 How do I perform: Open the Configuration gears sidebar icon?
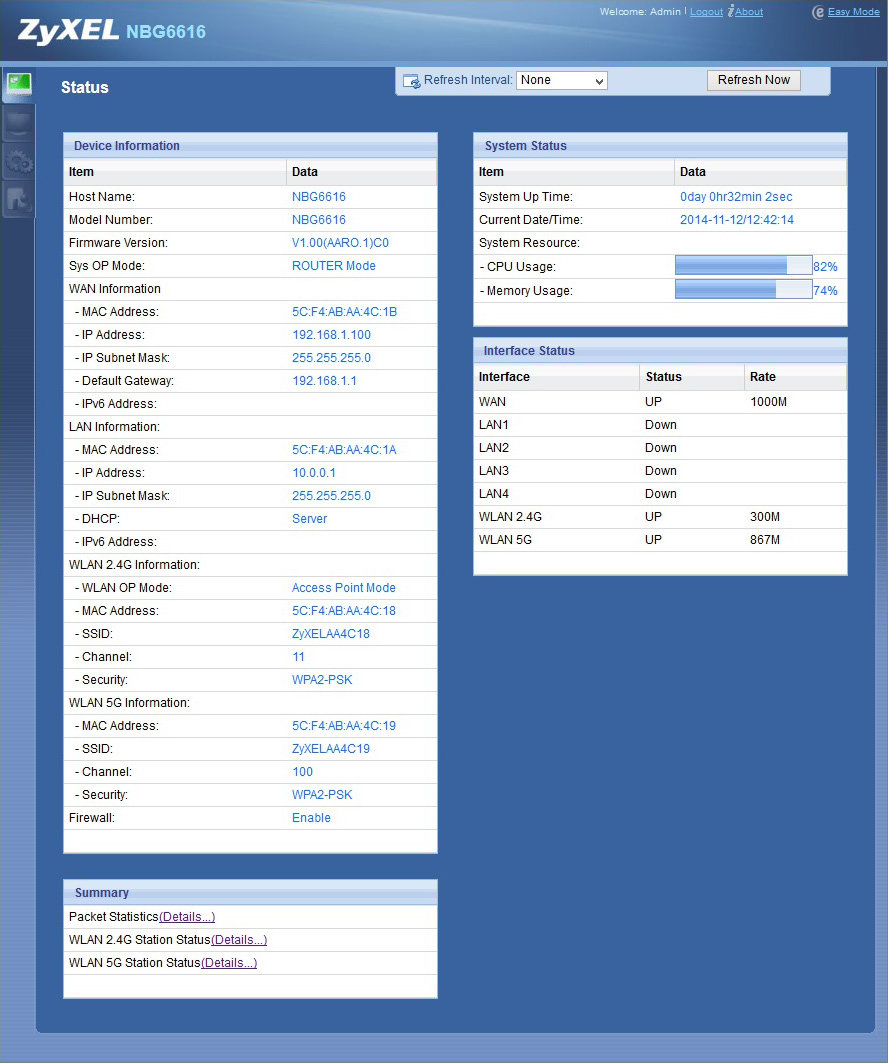click(x=18, y=163)
